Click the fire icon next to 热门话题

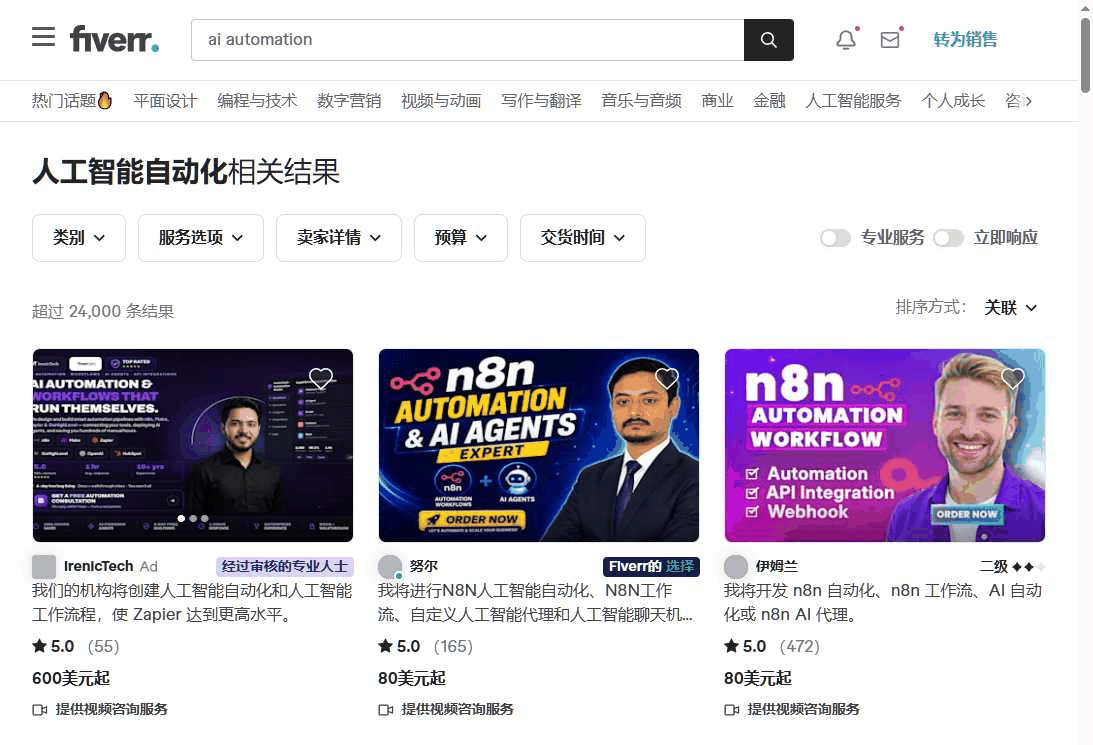(105, 101)
